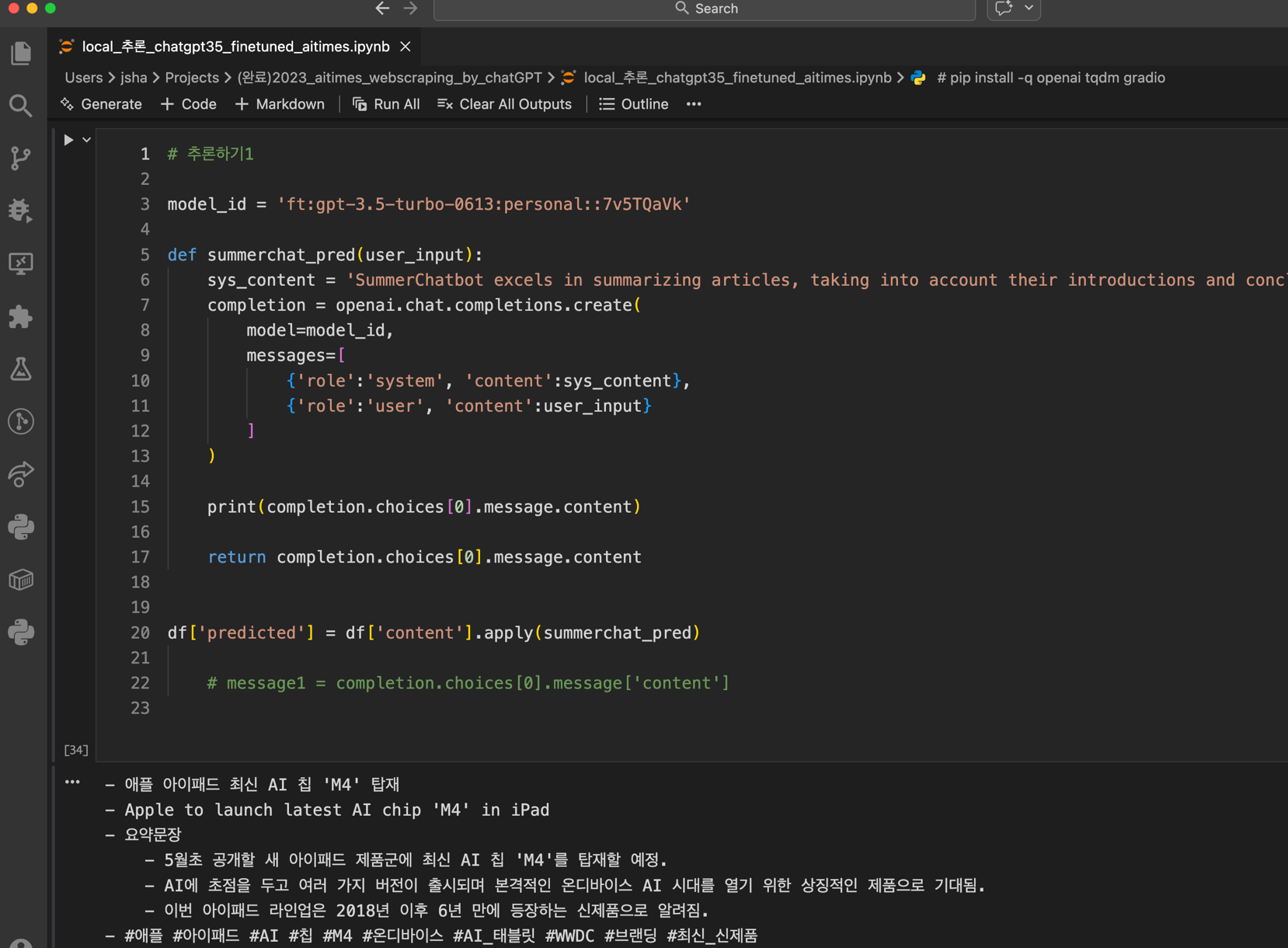This screenshot has height=948, width=1288.
Task: Click Generate in notebook toolbar
Action: click(x=101, y=104)
